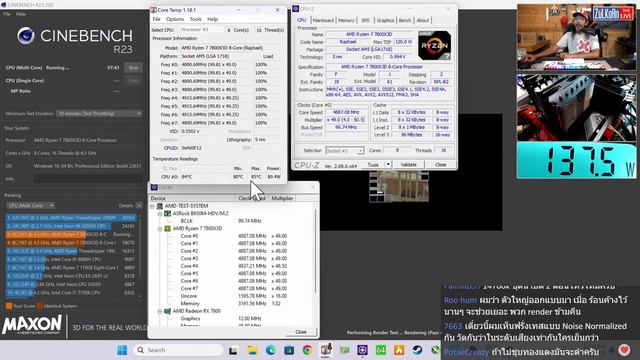
Task: Collapse the ASRock B650M-HDV/M.2 node
Action: click(160, 213)
